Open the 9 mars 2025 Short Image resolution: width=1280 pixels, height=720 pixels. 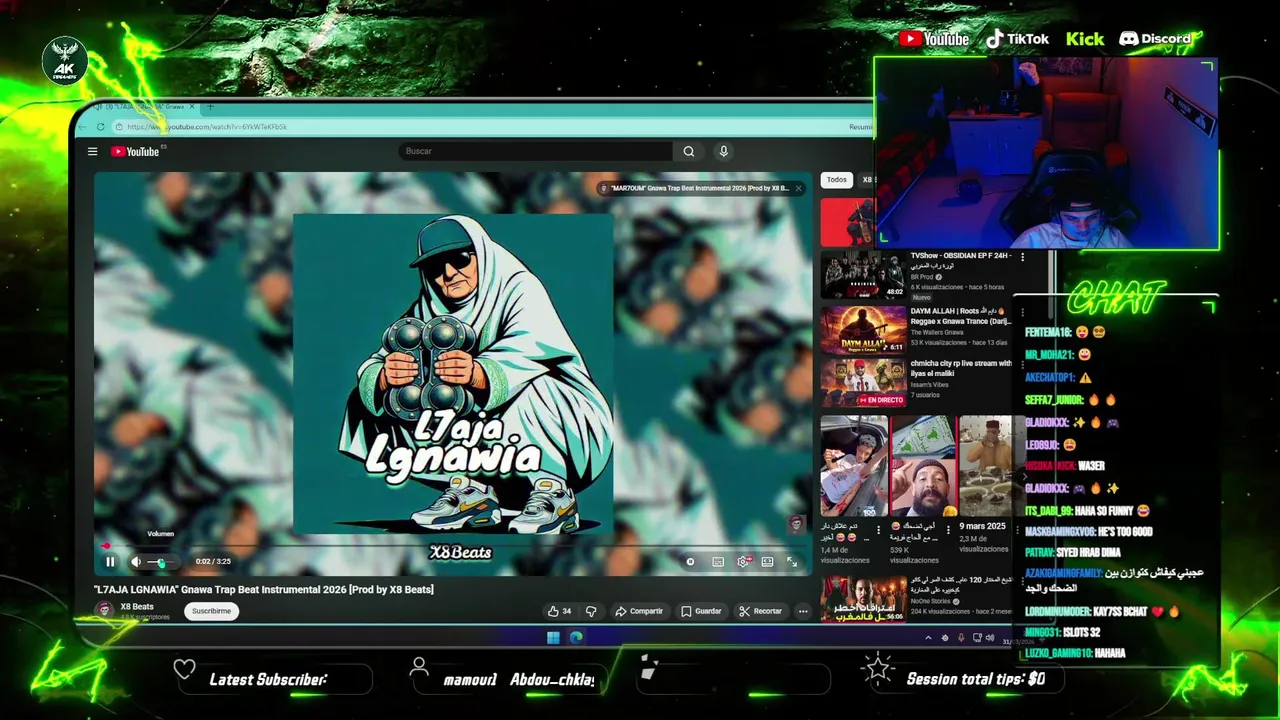[x=990, y=466]
